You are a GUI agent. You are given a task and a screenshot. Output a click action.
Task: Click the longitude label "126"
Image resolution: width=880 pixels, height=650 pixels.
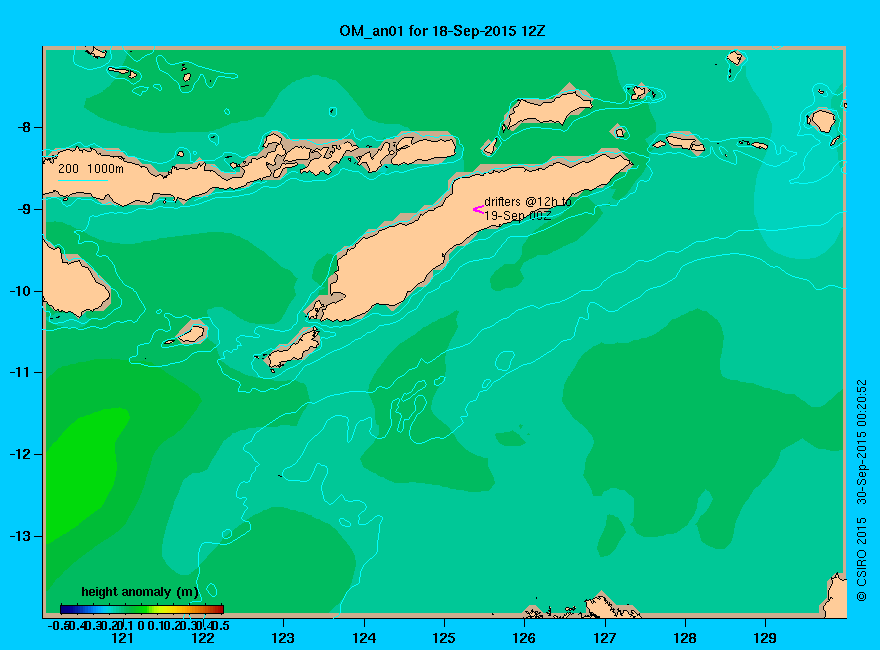pyautogui.click(x=524, y=638)
